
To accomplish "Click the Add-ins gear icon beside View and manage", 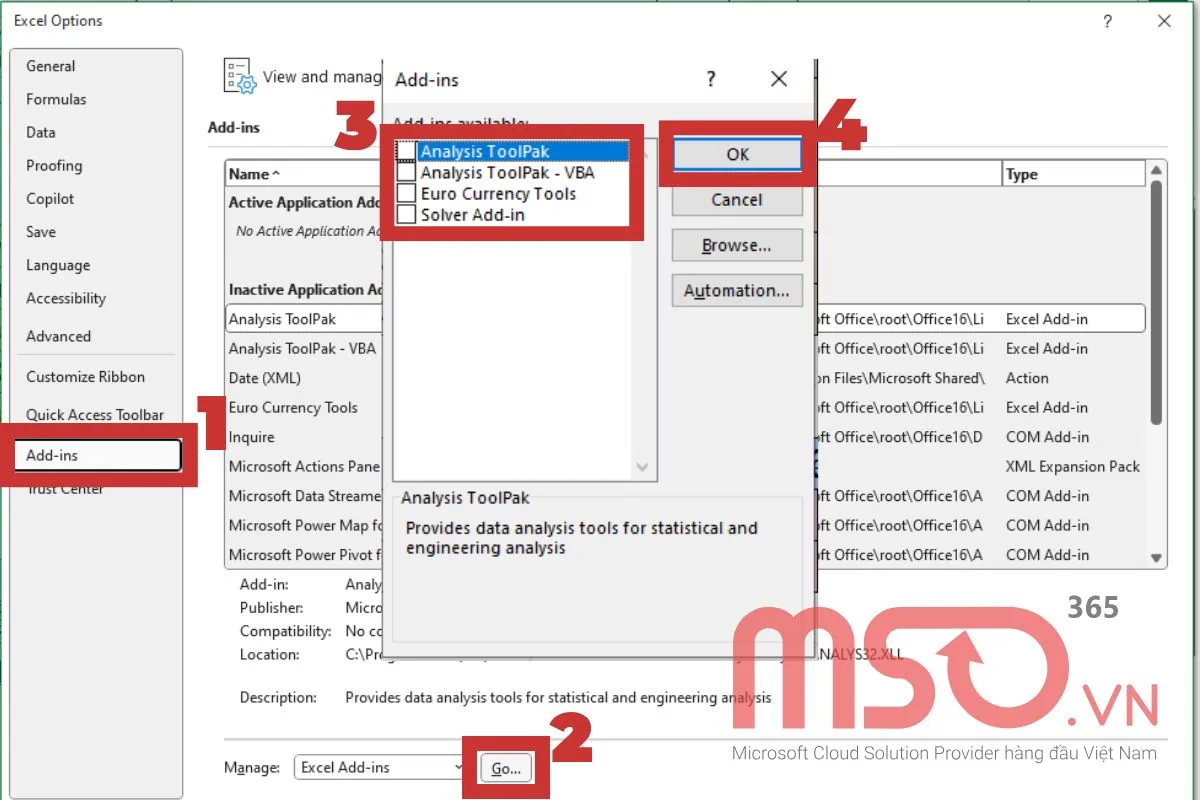I will pyautogui.click(x=239, y=75).
